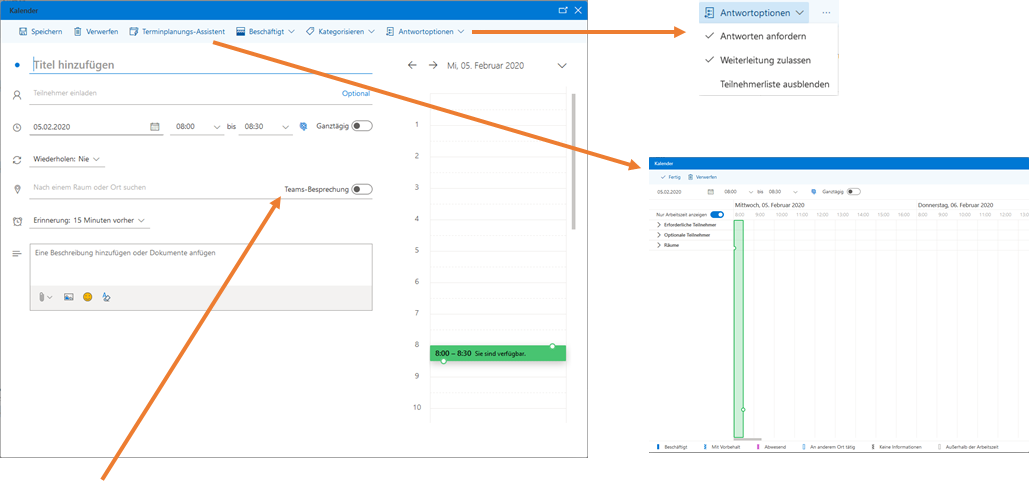Open the 08:30 end time dropdown in main window
The width and height of the screenshot is (1029, 481).
point(266,127)
